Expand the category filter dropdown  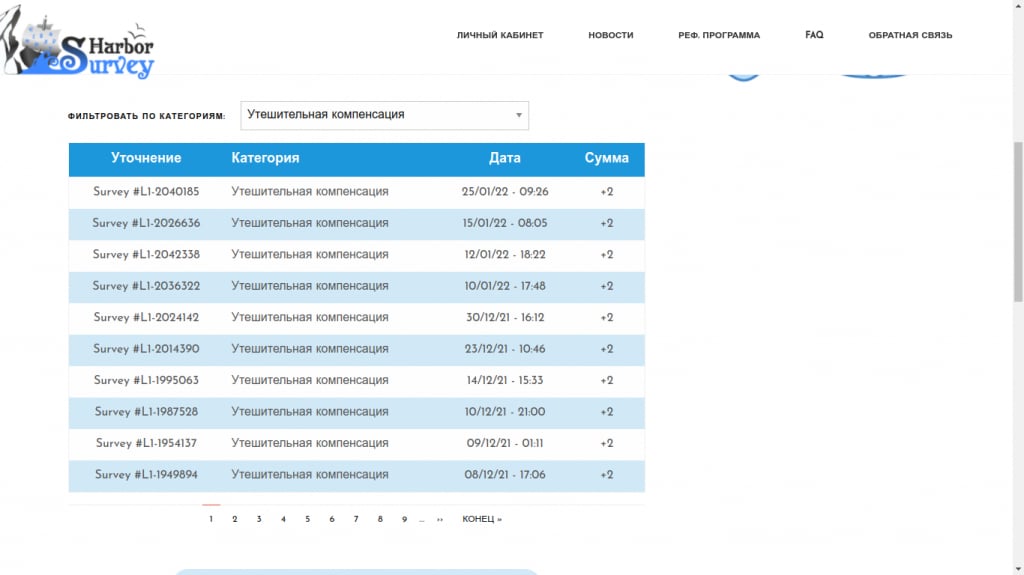click(x=385, y=115)
